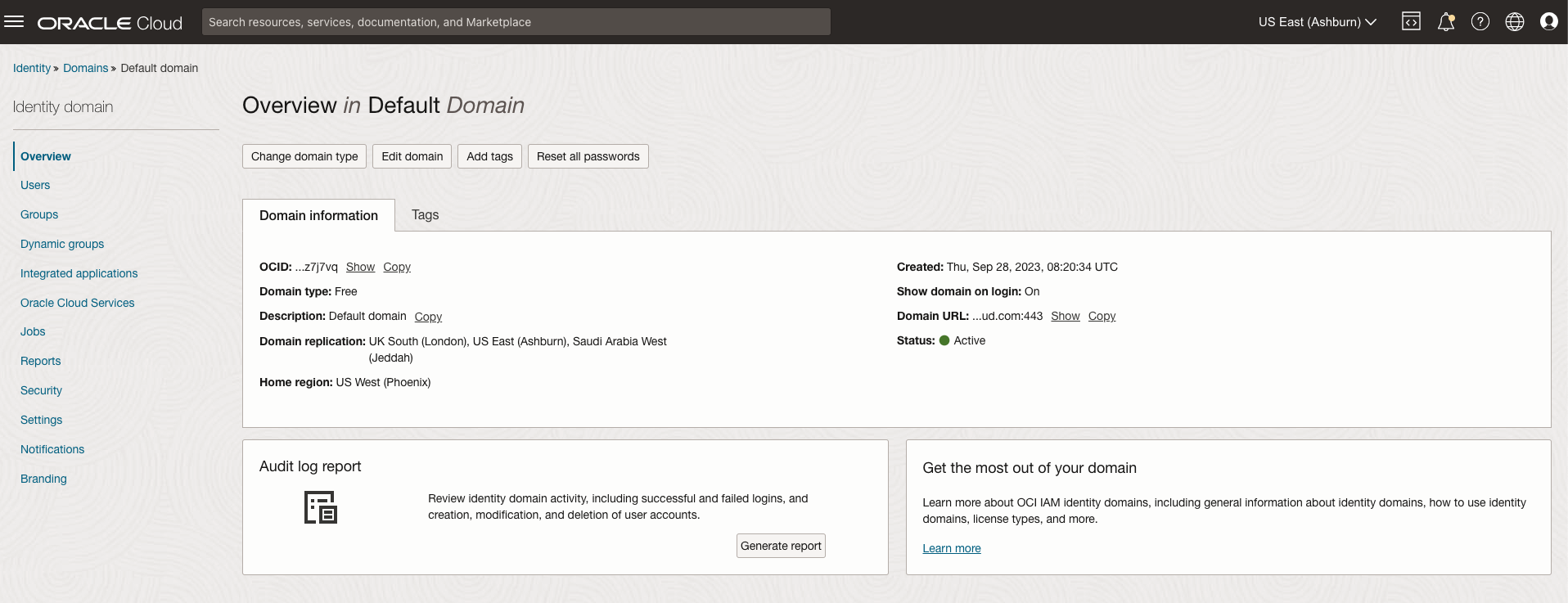Go to Domains breadcrumb link
The width and height of the screenshot is (1568, 603).
(85, 68)
